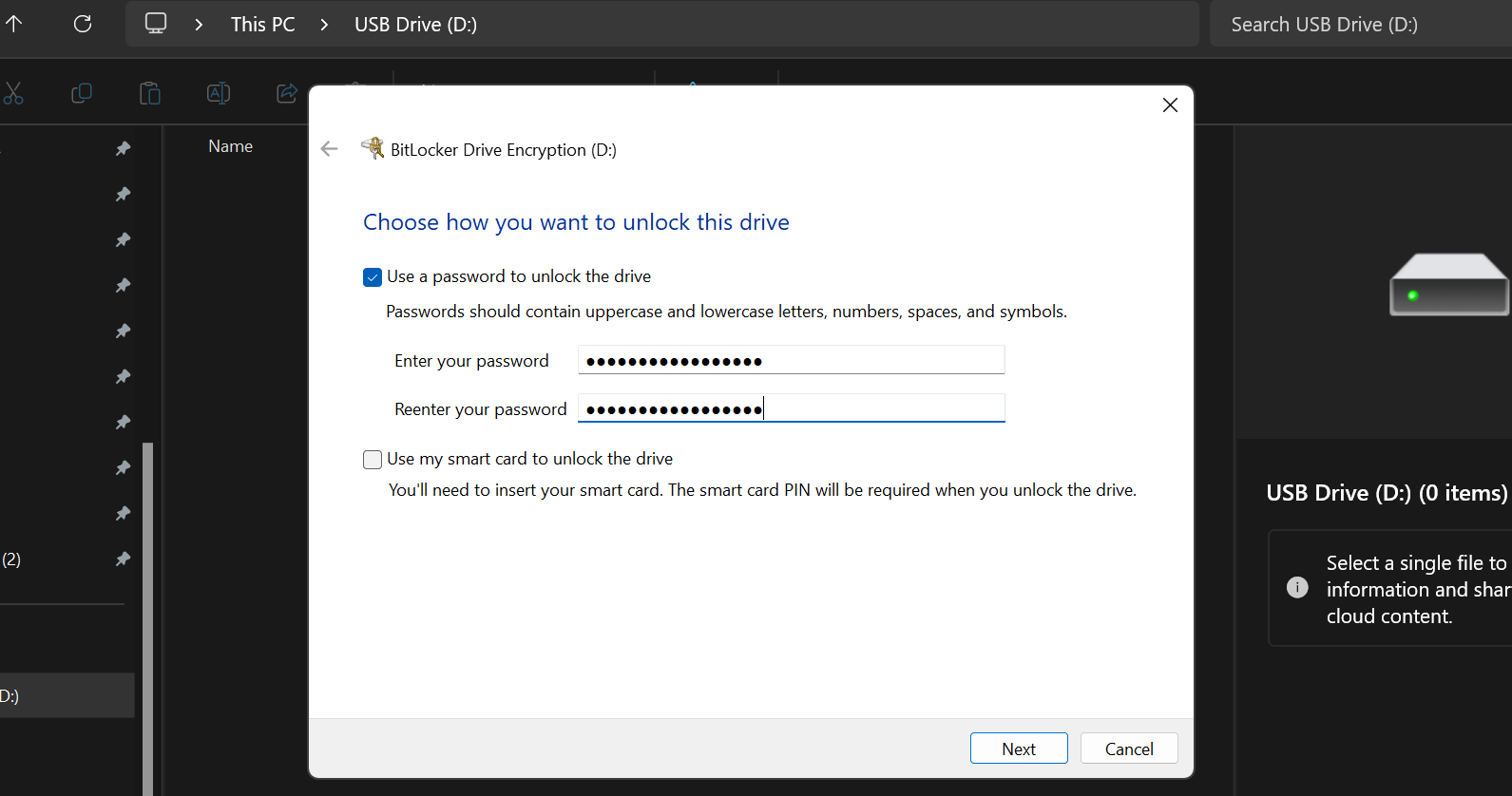This screenshot has width=1512, height=796.
Task: Click the computer icon in address bar
Action: [156, 24]
